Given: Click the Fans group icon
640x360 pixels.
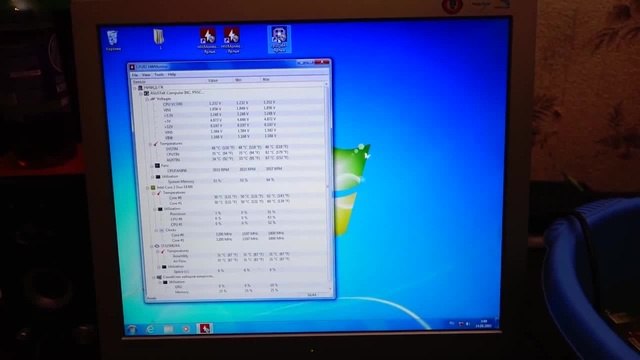Looking at the screenshot, I should pos(157,166).
